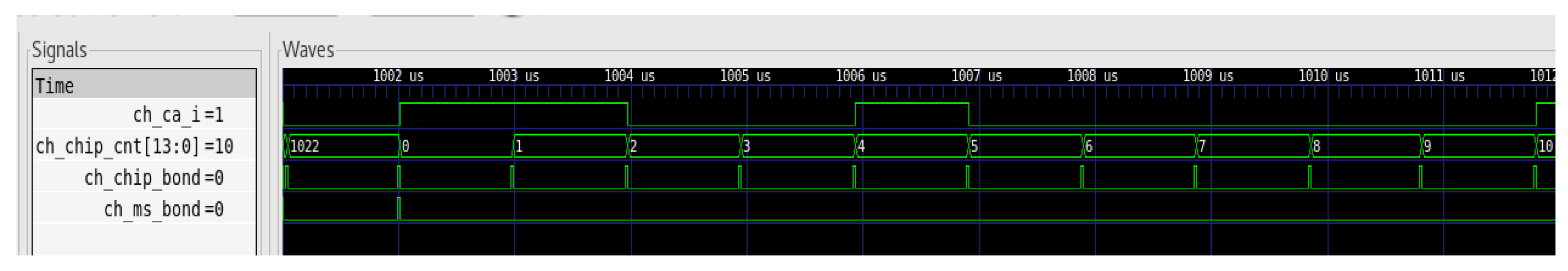The width and height of the screenshot is (1568, 271).
Task: Highlight the ch_ms_bond signal
Action: (x=163, y=210)
